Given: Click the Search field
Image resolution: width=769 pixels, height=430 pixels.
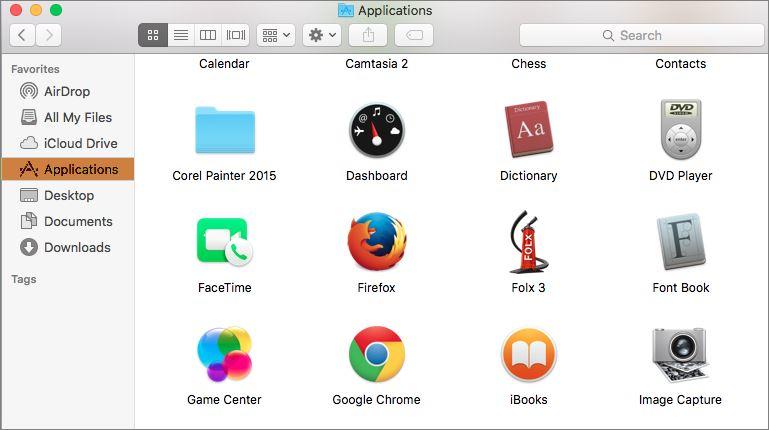Looking at the screenshot, I should pos(641,35).
